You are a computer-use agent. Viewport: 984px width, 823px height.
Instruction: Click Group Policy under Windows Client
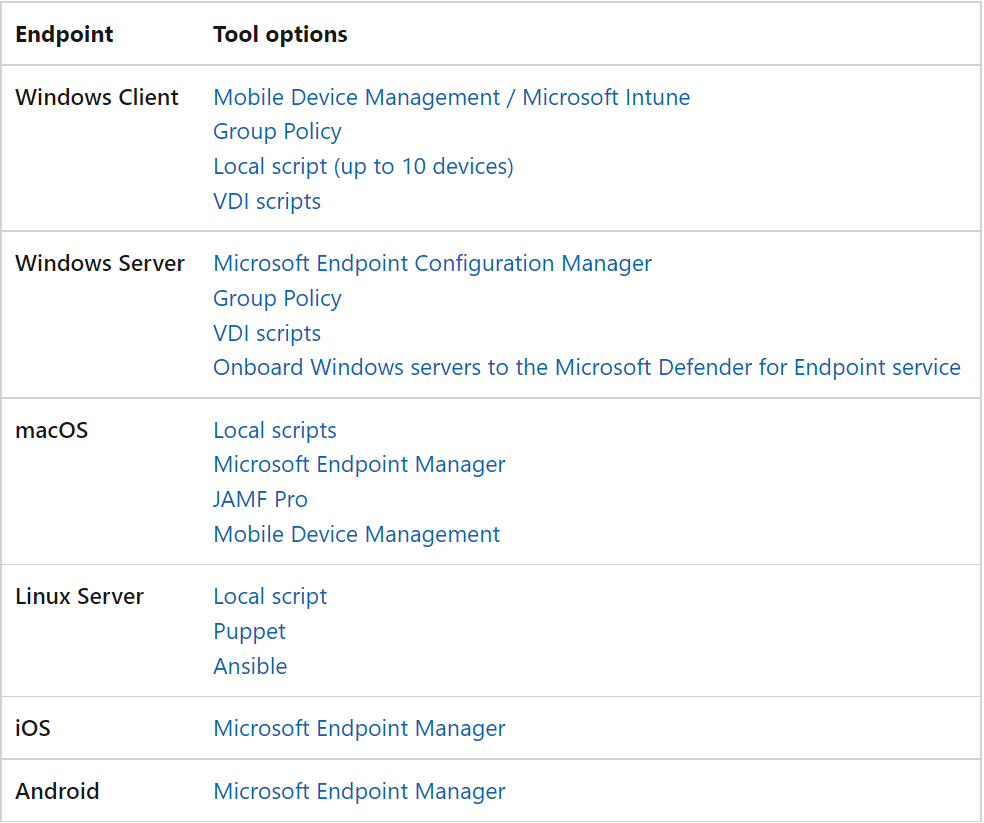[x=277, y=132]
